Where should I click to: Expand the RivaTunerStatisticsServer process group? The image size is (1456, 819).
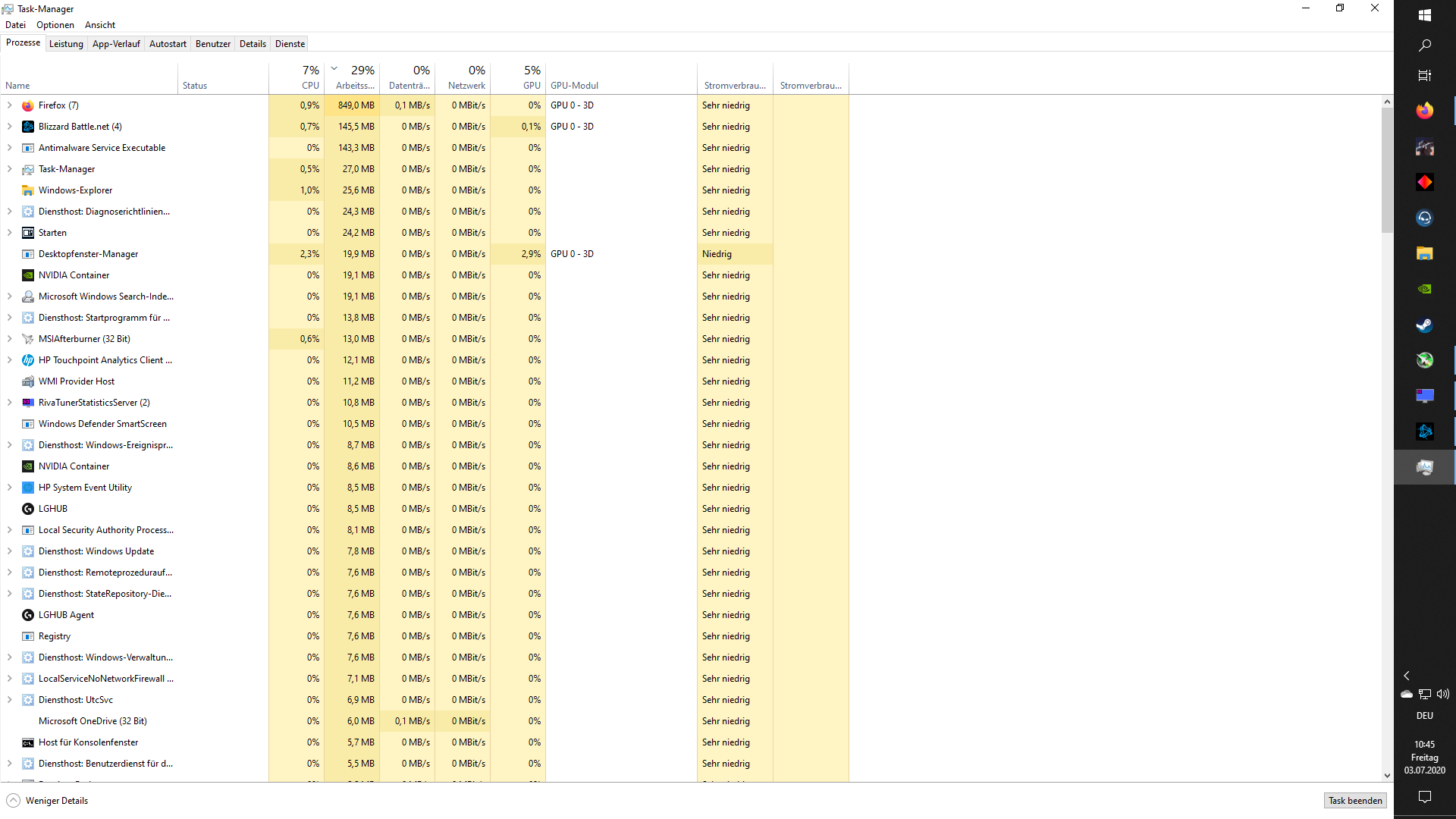tap(9, 403)
